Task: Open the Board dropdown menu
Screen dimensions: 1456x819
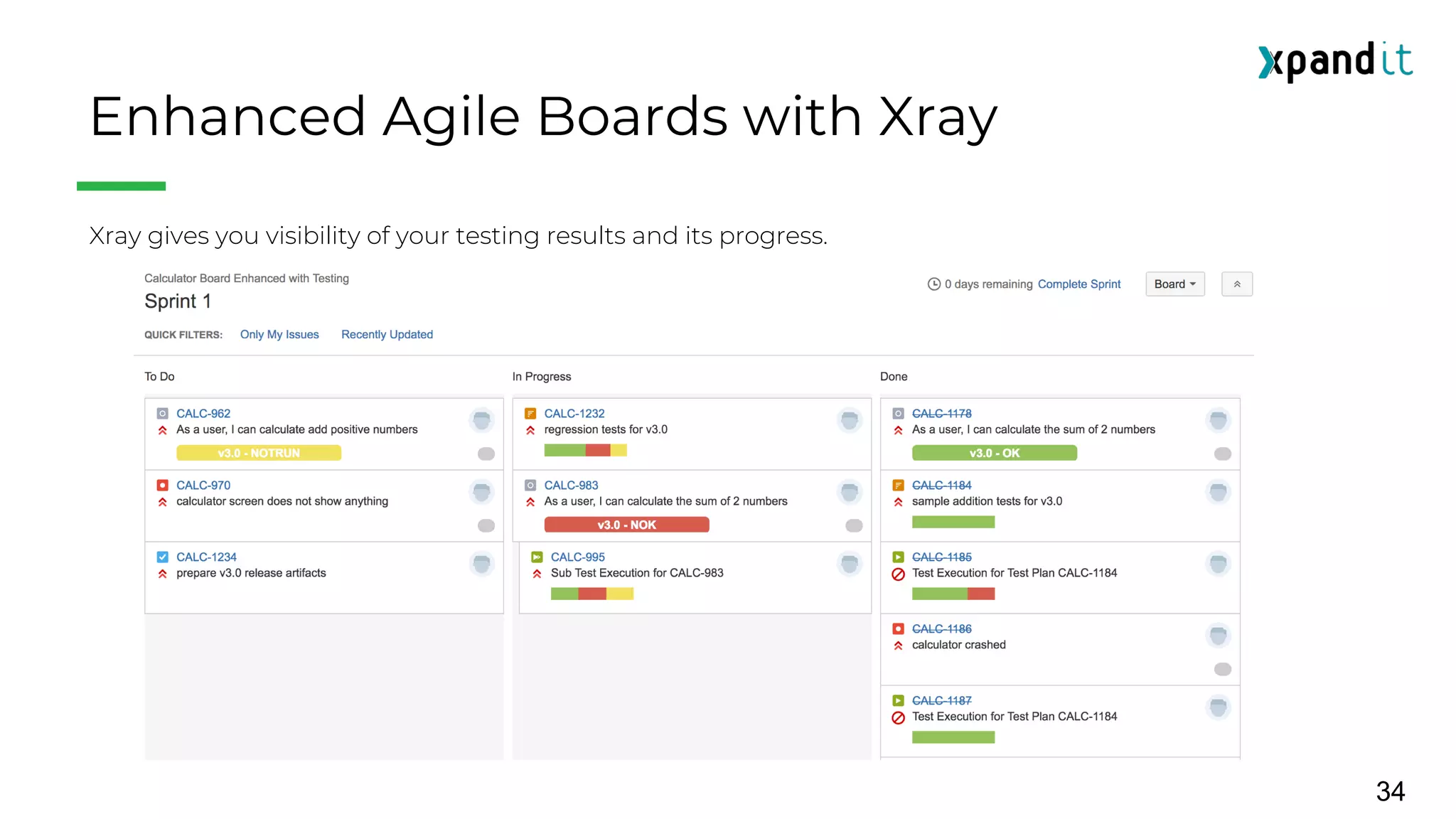Action: [x=1174, y=284]
